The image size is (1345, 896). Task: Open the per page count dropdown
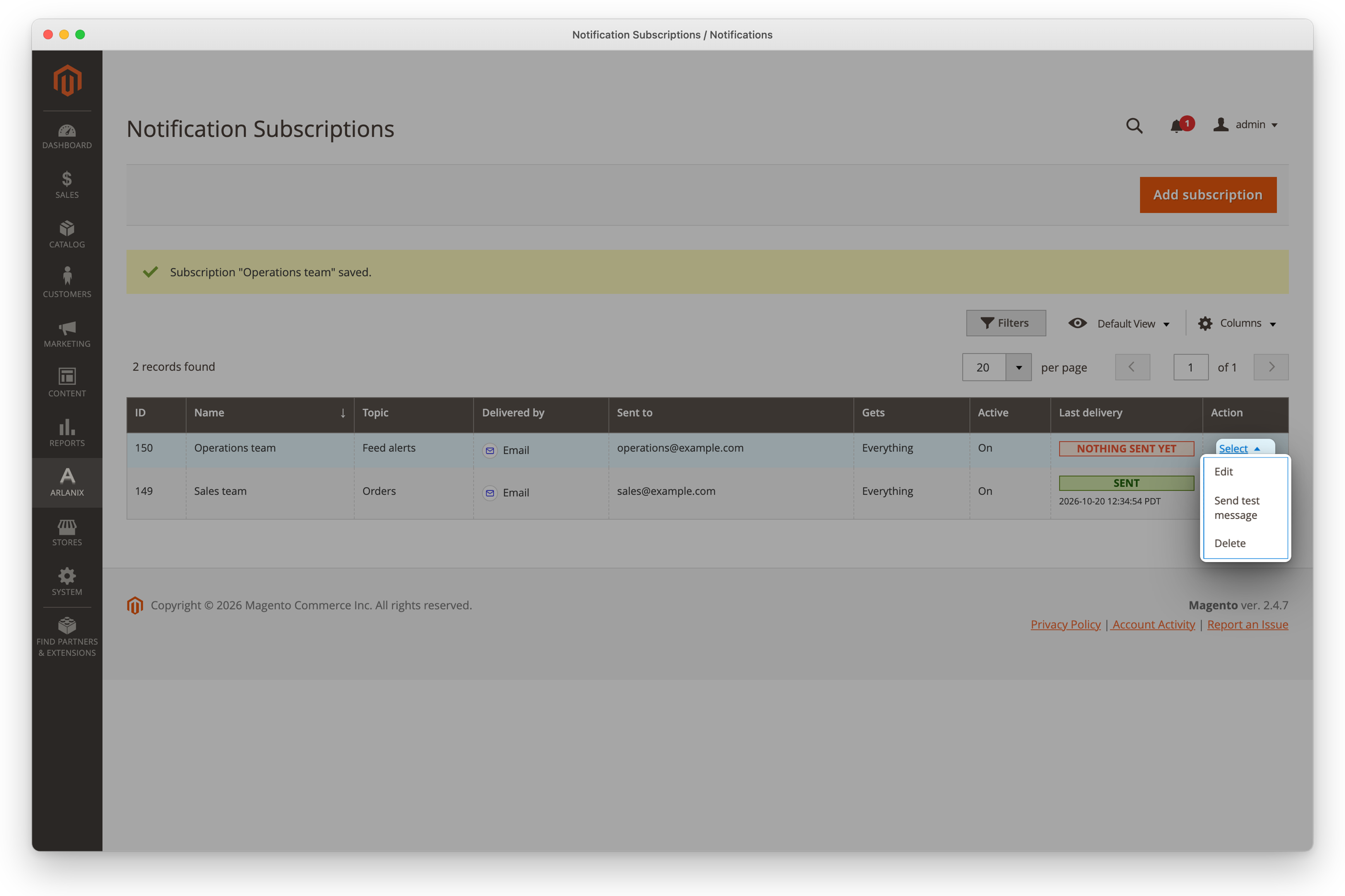click(x=1018, y=368)
